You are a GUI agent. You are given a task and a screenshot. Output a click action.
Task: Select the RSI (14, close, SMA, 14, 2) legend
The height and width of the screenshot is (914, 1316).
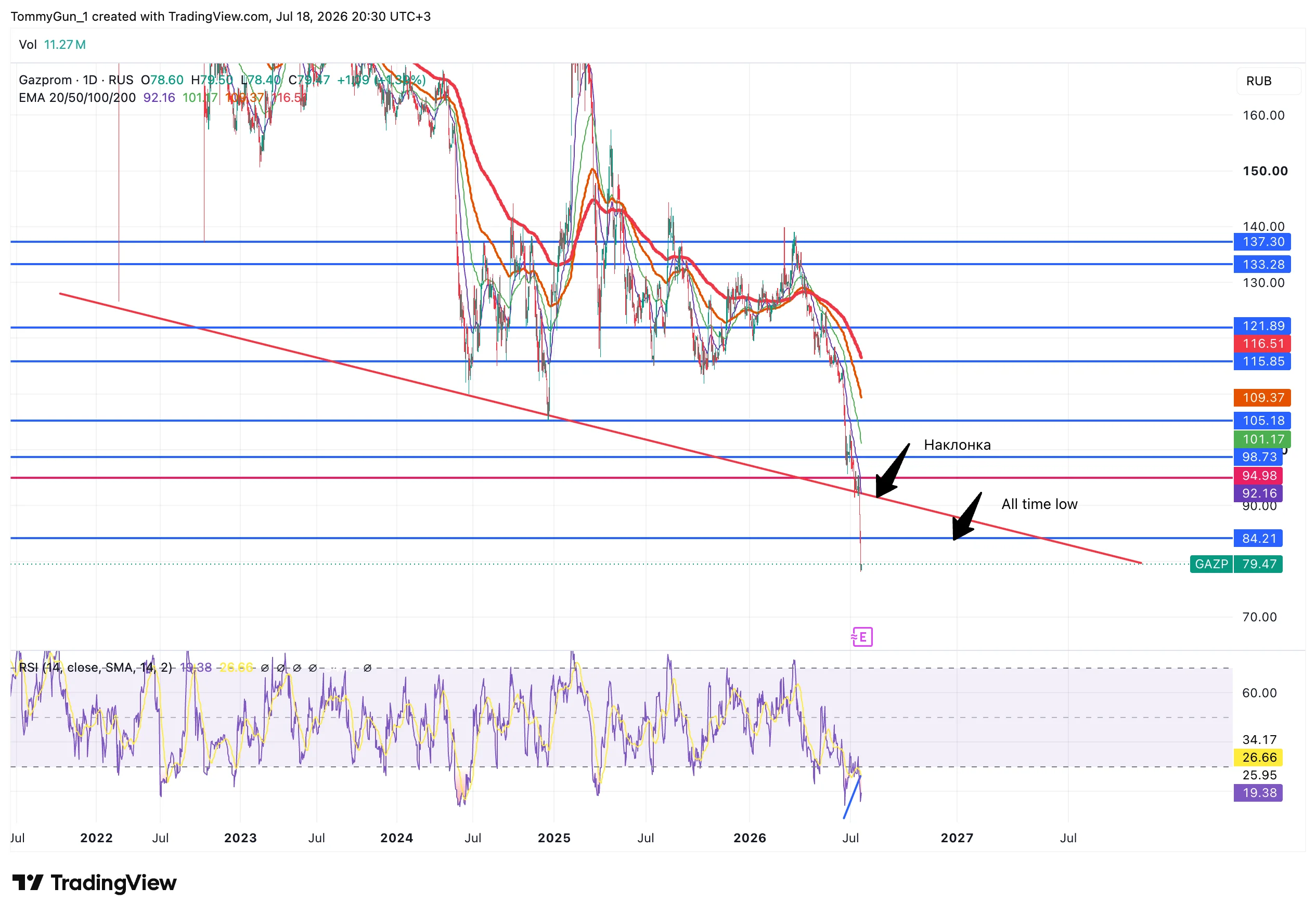tap(95, 667)
